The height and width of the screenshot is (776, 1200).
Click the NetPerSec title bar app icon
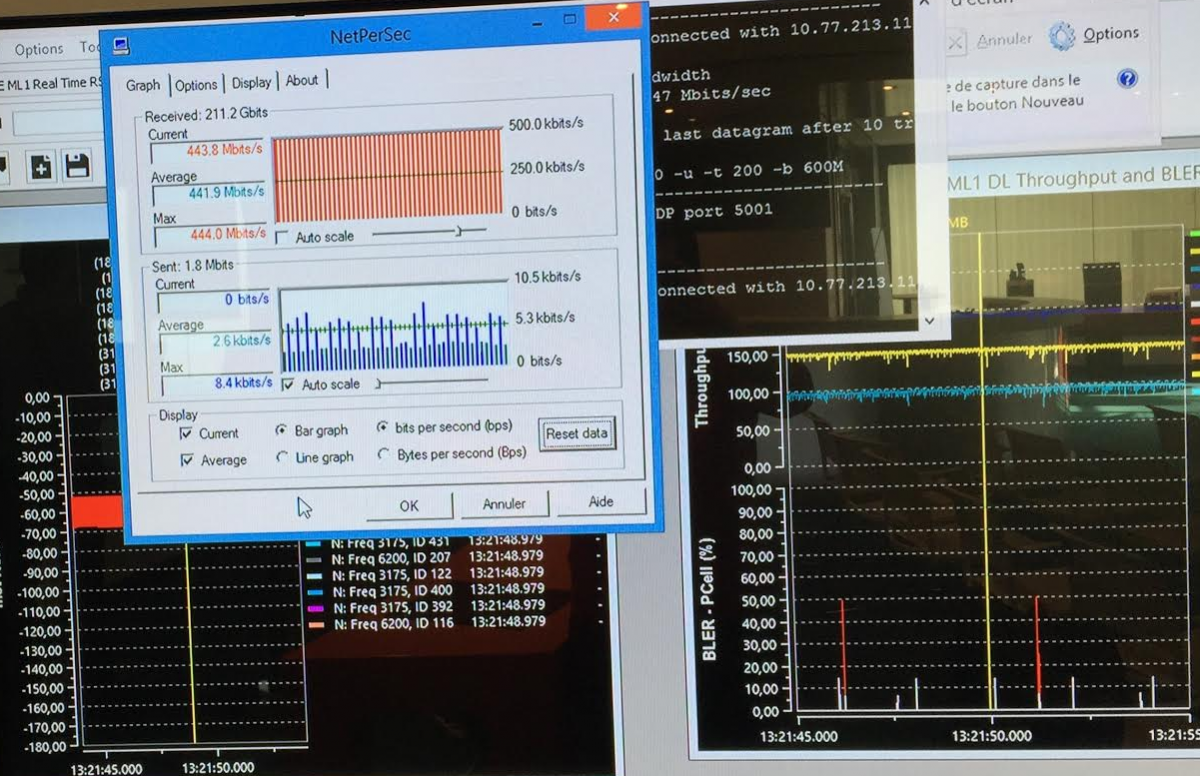pos(122,45)
